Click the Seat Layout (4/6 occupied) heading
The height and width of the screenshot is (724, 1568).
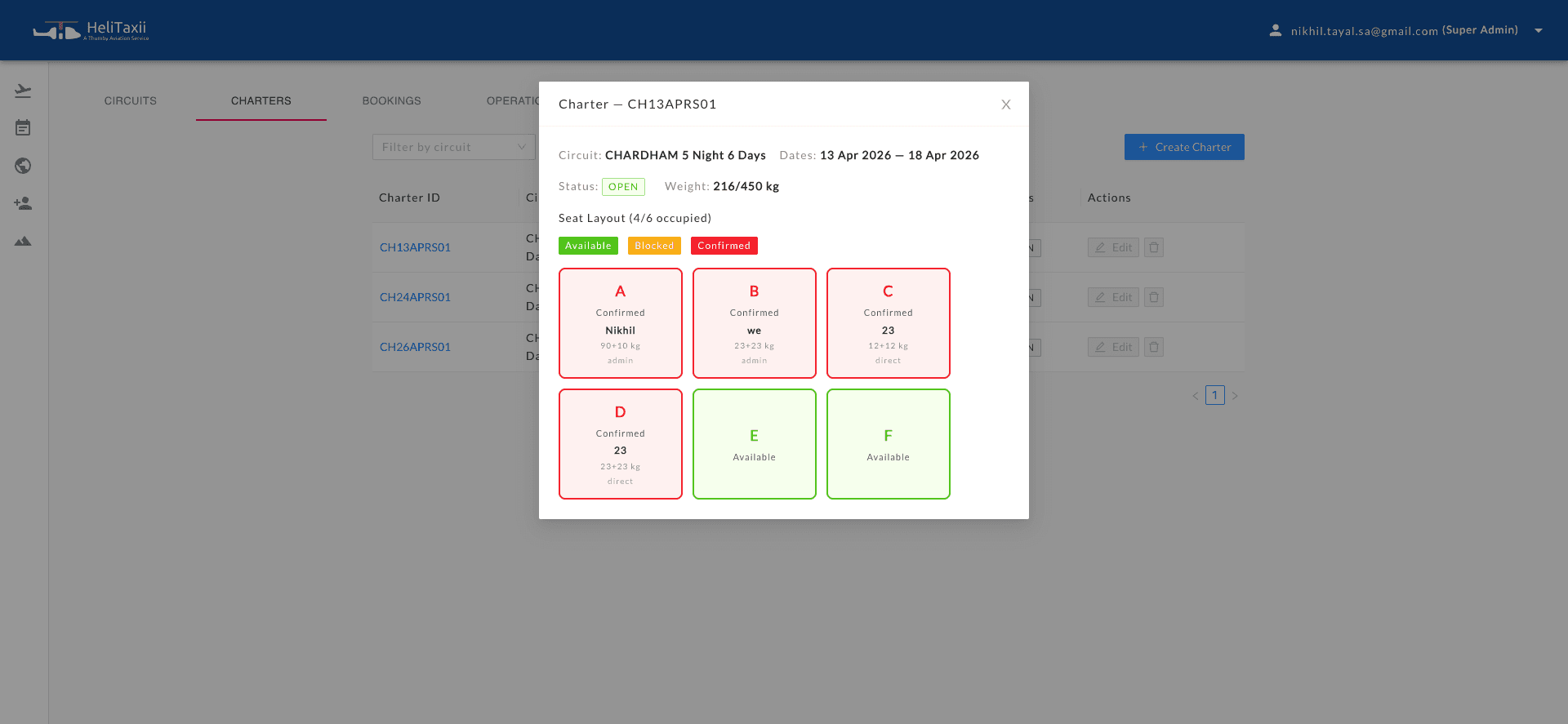point(635,218)
